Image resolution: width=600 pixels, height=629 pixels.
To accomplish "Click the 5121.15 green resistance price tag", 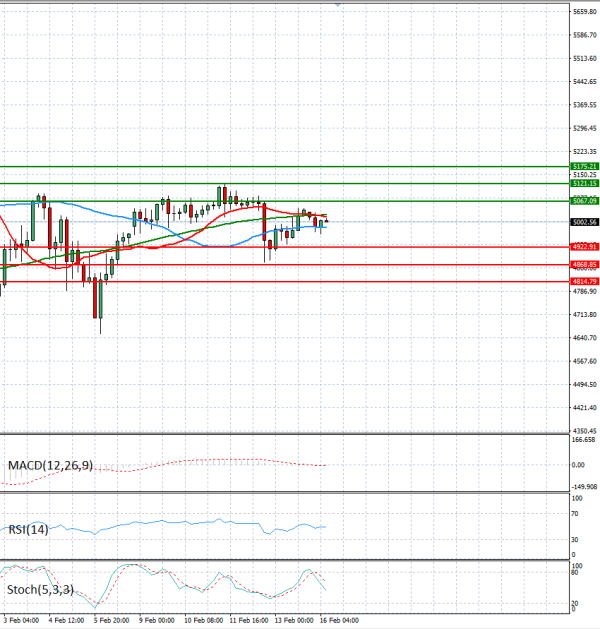I will pyautogui.click(x=584, y=183).
